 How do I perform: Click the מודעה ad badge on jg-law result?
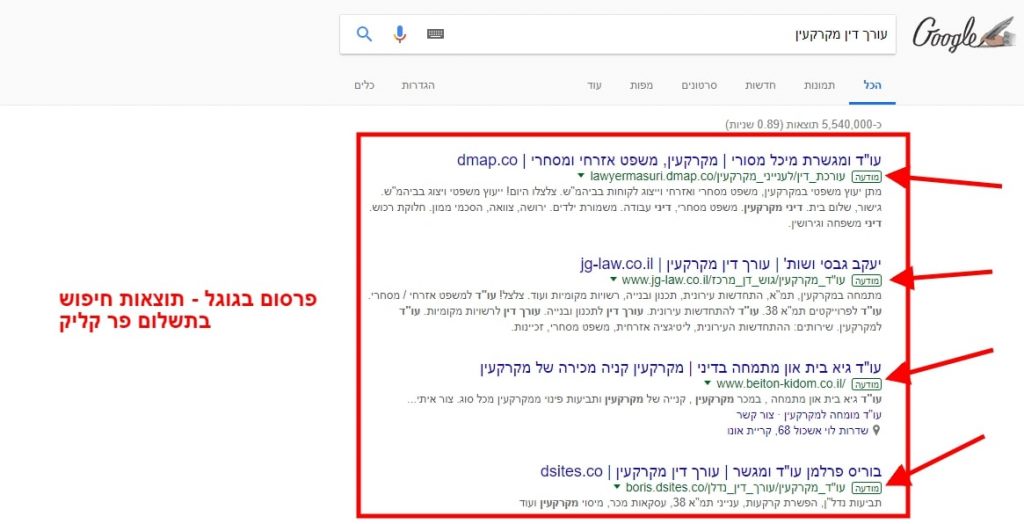point(867,281)
